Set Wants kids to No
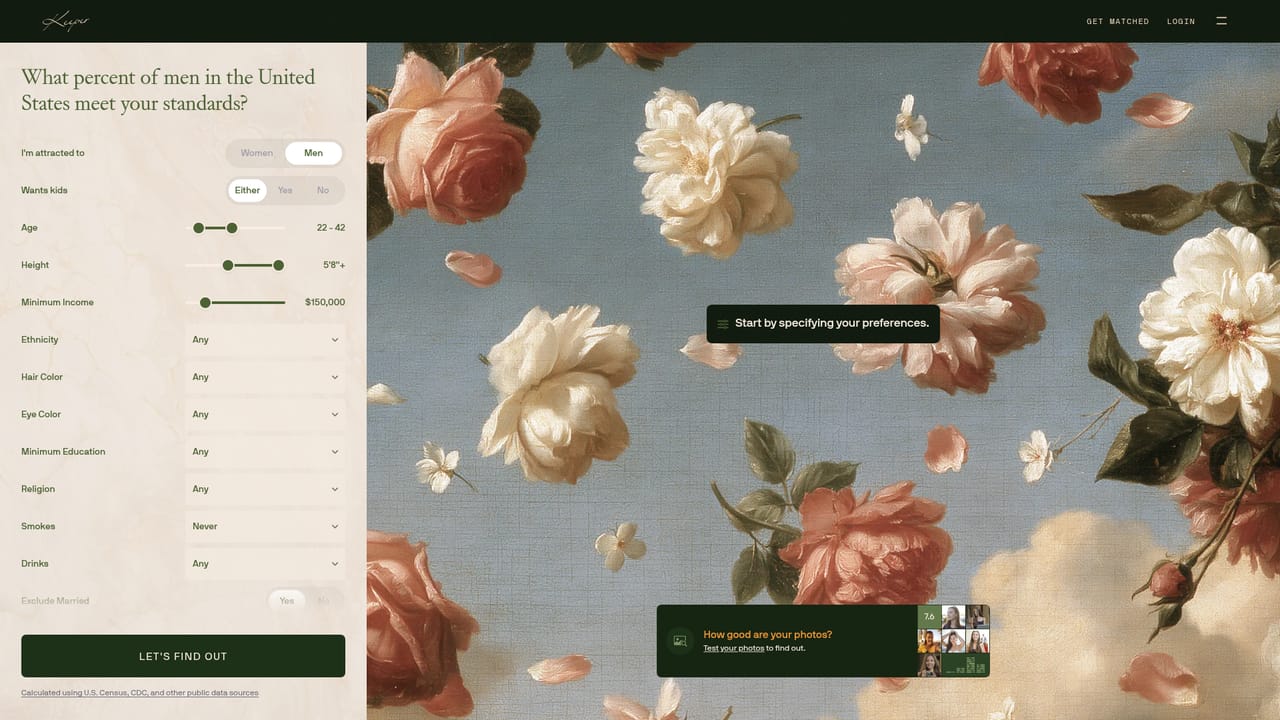 (x=323, y=190)
